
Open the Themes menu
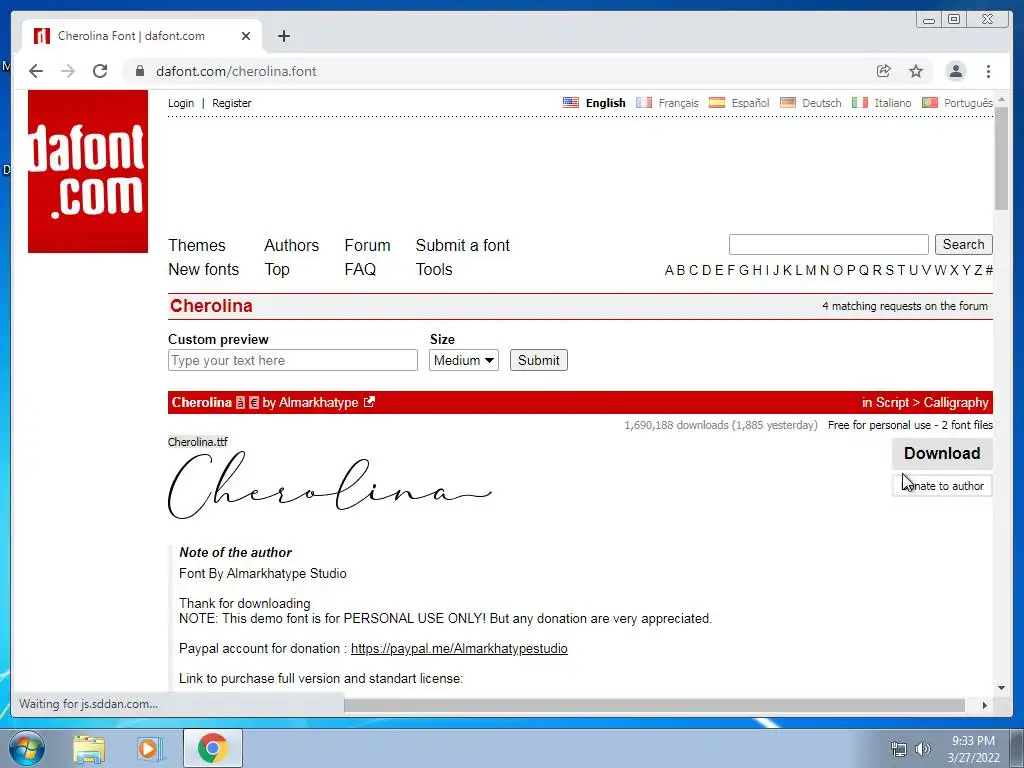click(197, 246)
